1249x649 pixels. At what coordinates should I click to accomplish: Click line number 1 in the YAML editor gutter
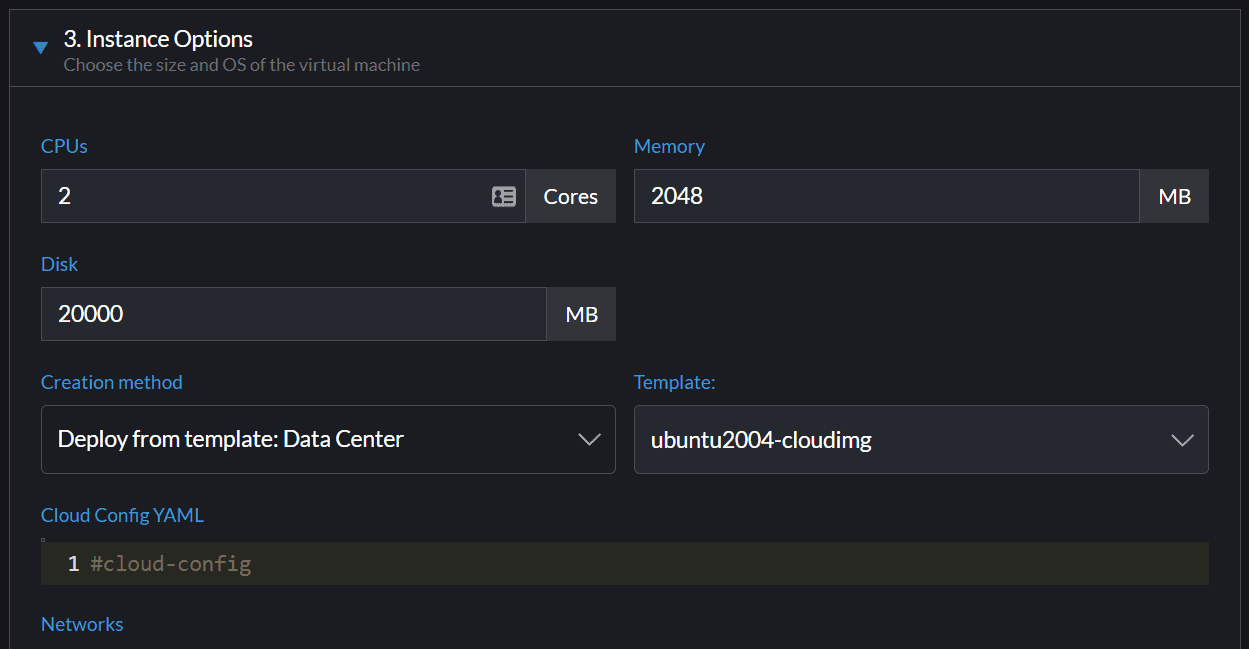click(73, 564)
